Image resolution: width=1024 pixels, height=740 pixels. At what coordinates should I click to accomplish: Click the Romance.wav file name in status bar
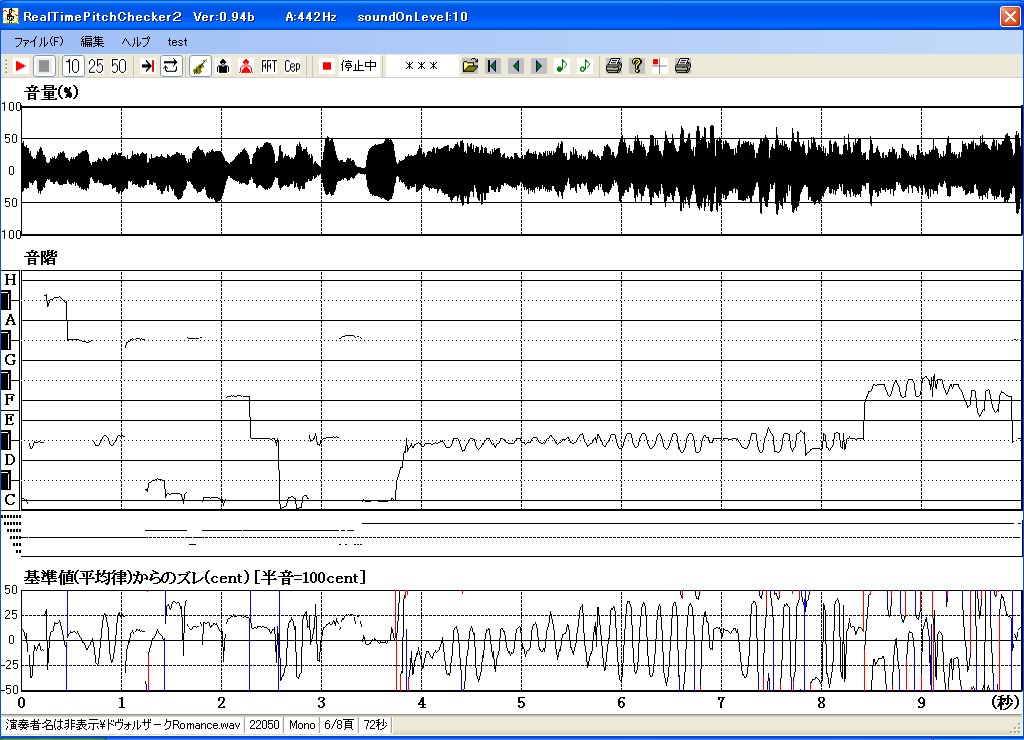click(x=123, y=724)
